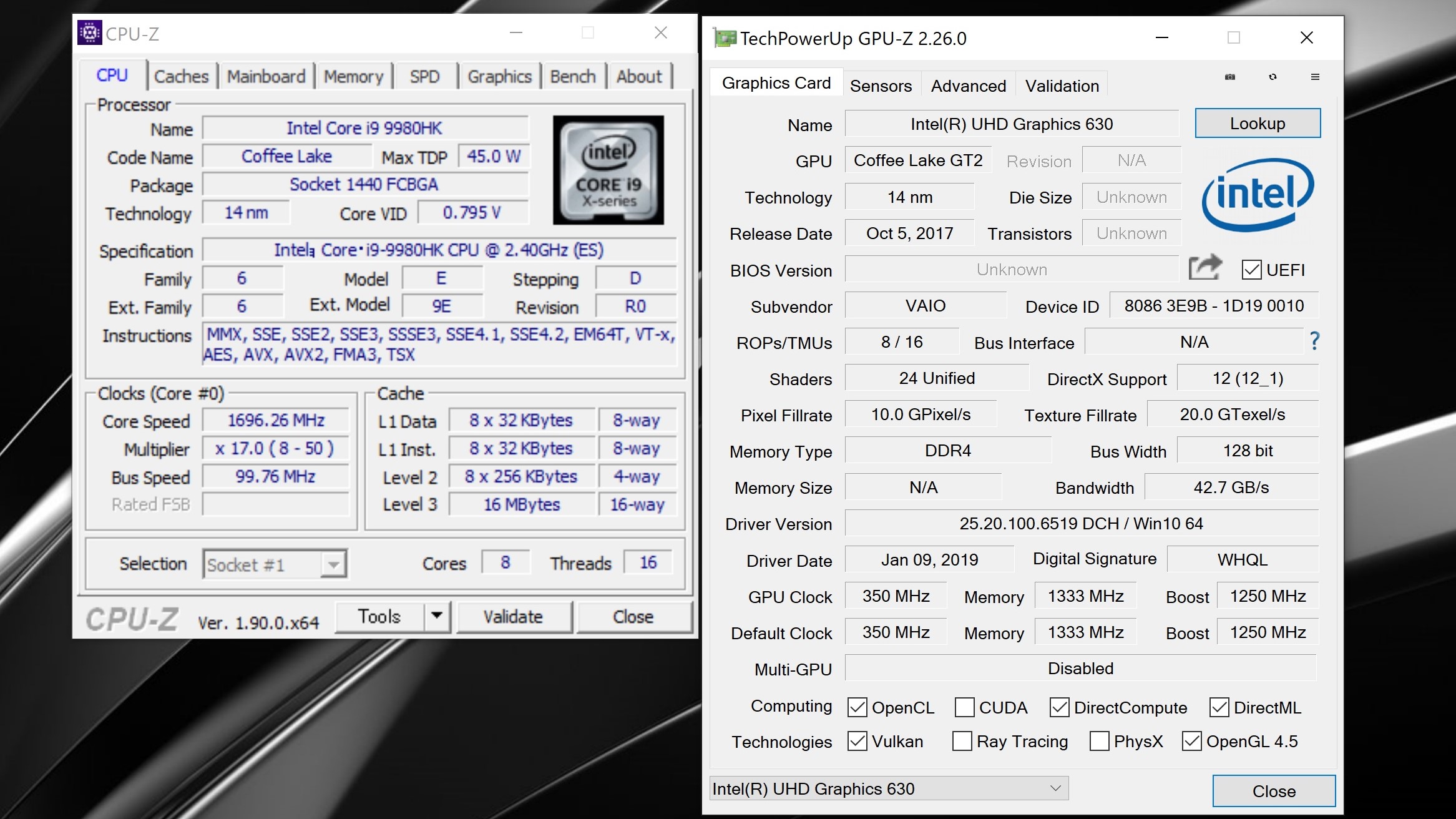
Task: Switch to the Mainboard tab
Action: (x=266, y=76)
